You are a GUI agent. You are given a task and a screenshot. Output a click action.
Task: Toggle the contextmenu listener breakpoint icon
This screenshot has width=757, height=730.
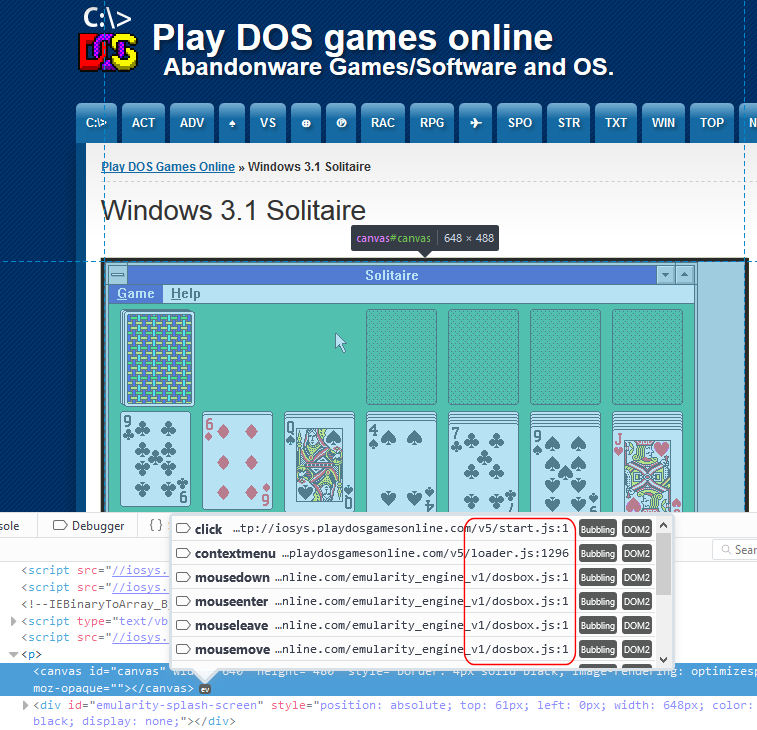183,553
